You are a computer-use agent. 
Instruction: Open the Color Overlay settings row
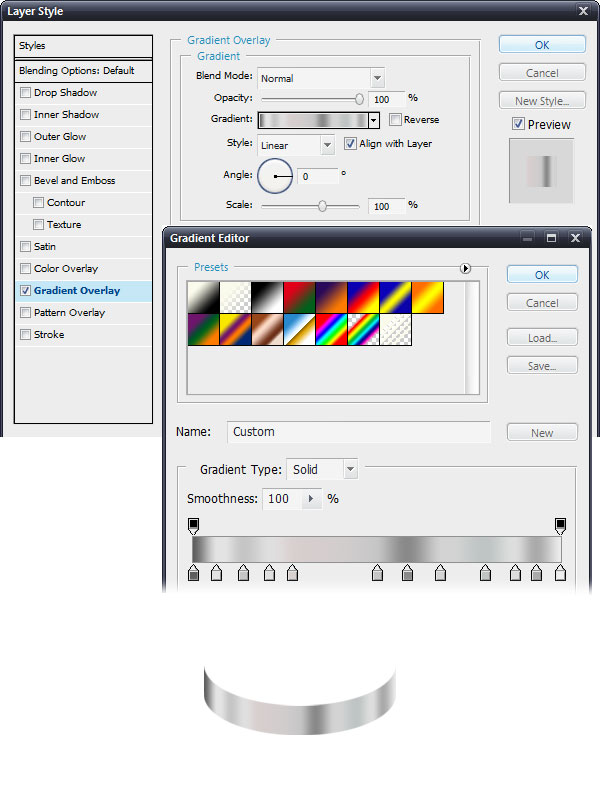click(83, 268)
